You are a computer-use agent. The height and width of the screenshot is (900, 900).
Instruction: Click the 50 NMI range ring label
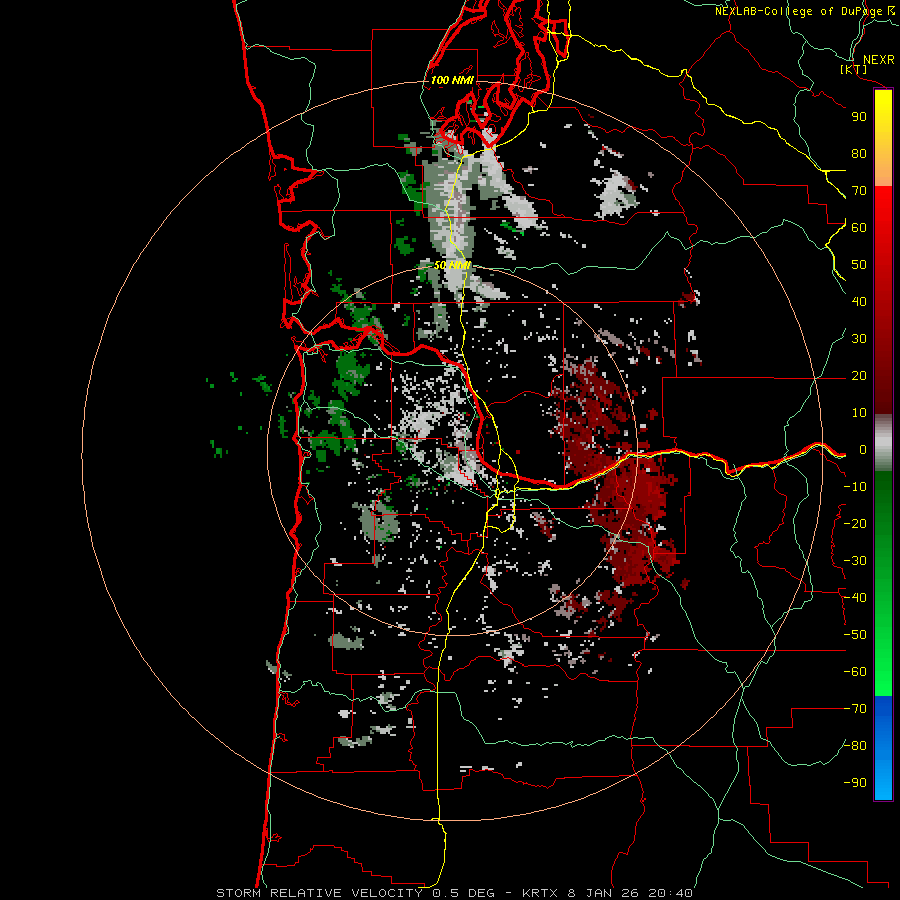click(x=452, y=265)
